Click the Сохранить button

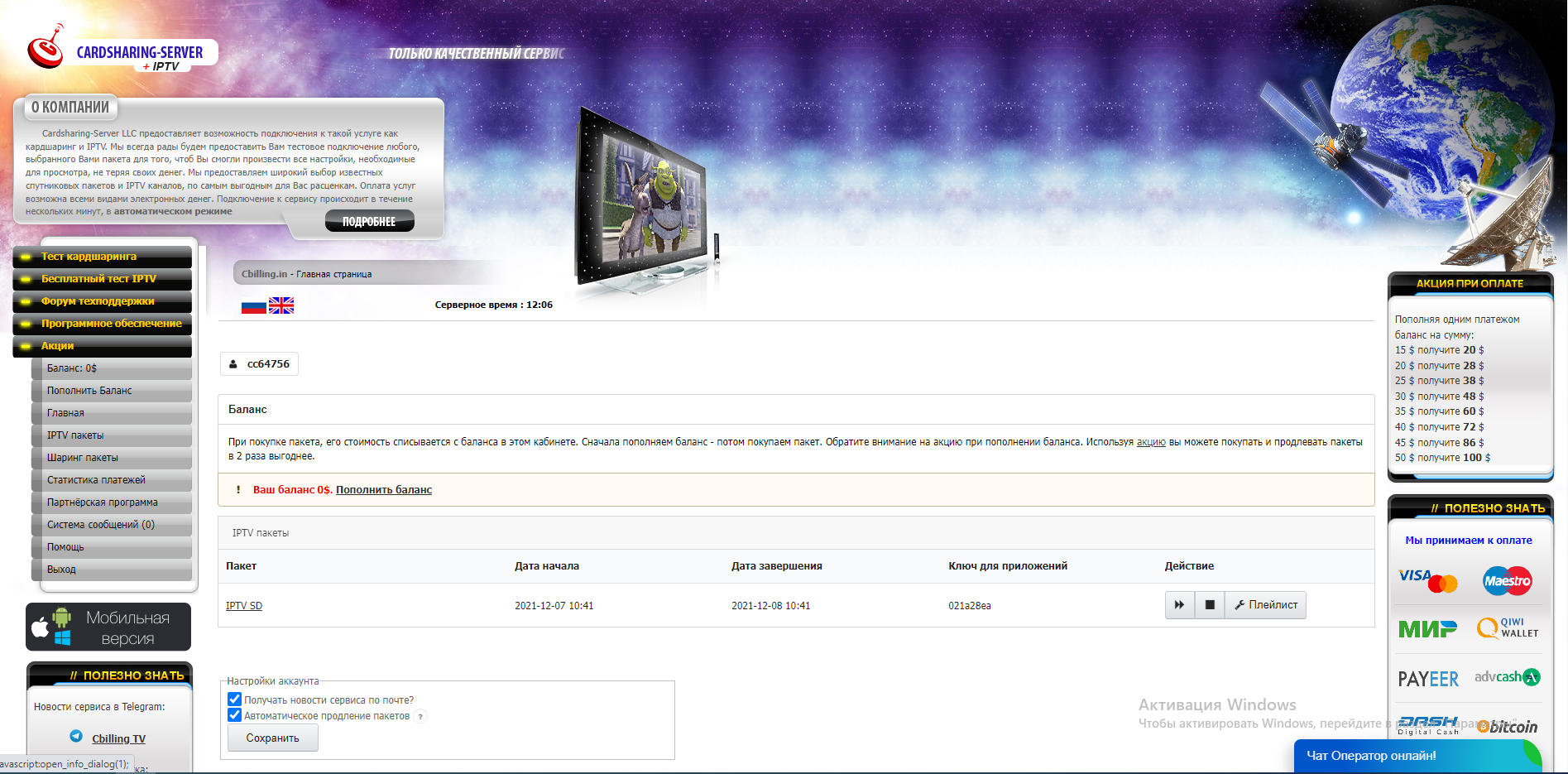272,738
